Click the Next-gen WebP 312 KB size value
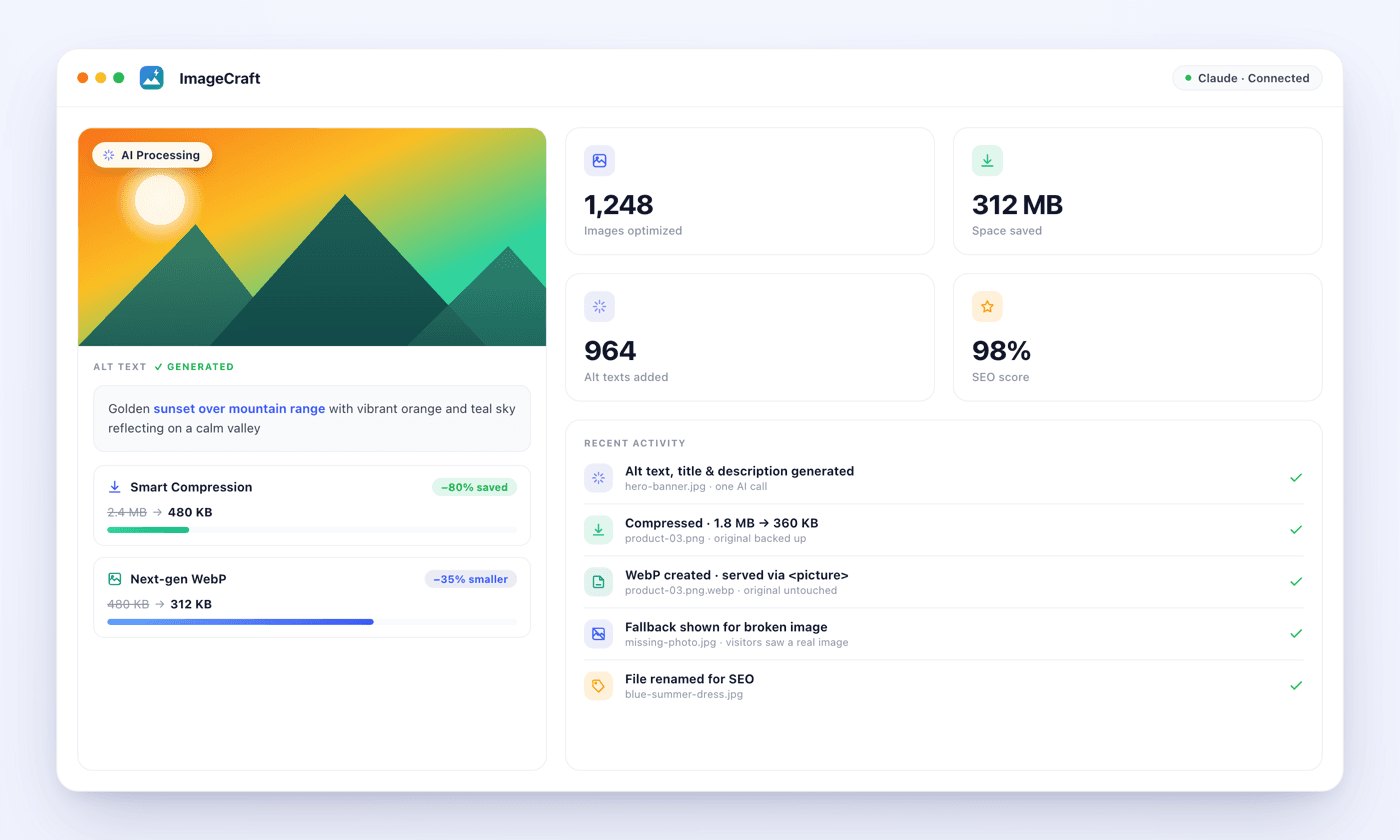 tap(191, 604)
